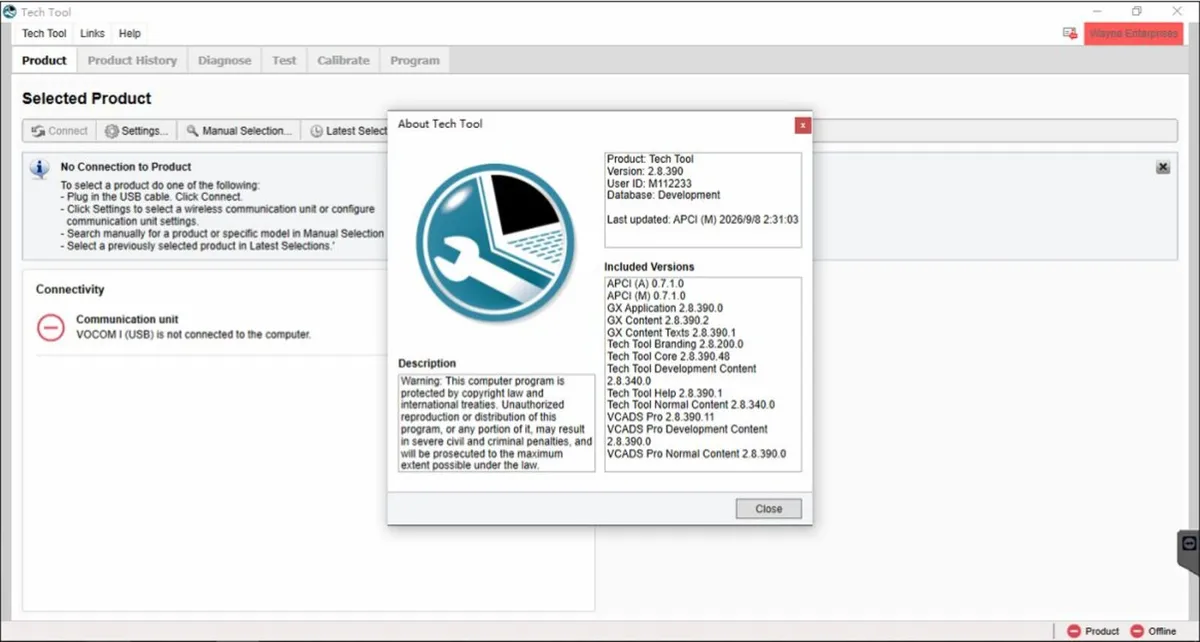Viewport: 1200px width, 642px height.
Task: Select Tech Tool Normal Content 2.8.340.0 entry
Action: coord(691,405)
